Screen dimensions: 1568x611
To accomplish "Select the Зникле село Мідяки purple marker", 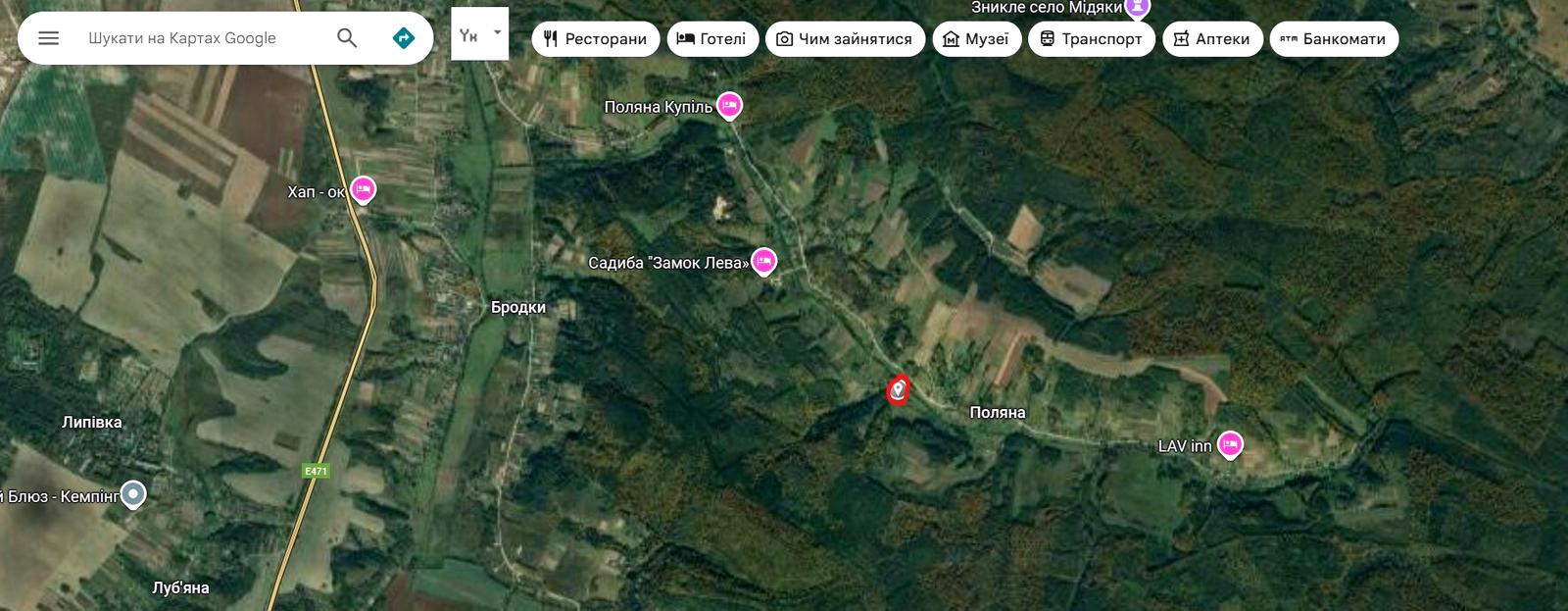I will coord(1137,8).
